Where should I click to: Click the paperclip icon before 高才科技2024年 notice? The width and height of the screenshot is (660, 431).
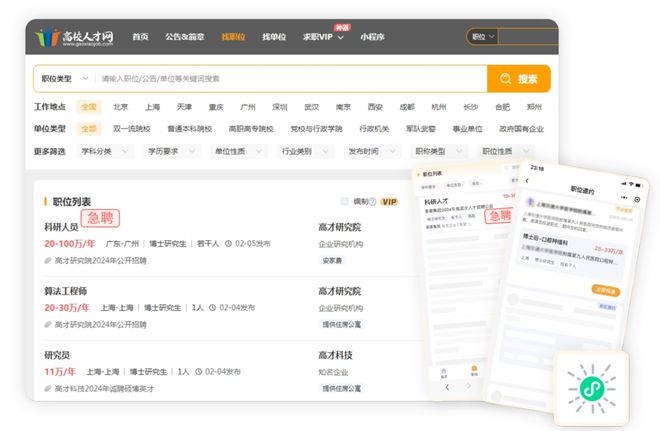(x=48, y=388)
